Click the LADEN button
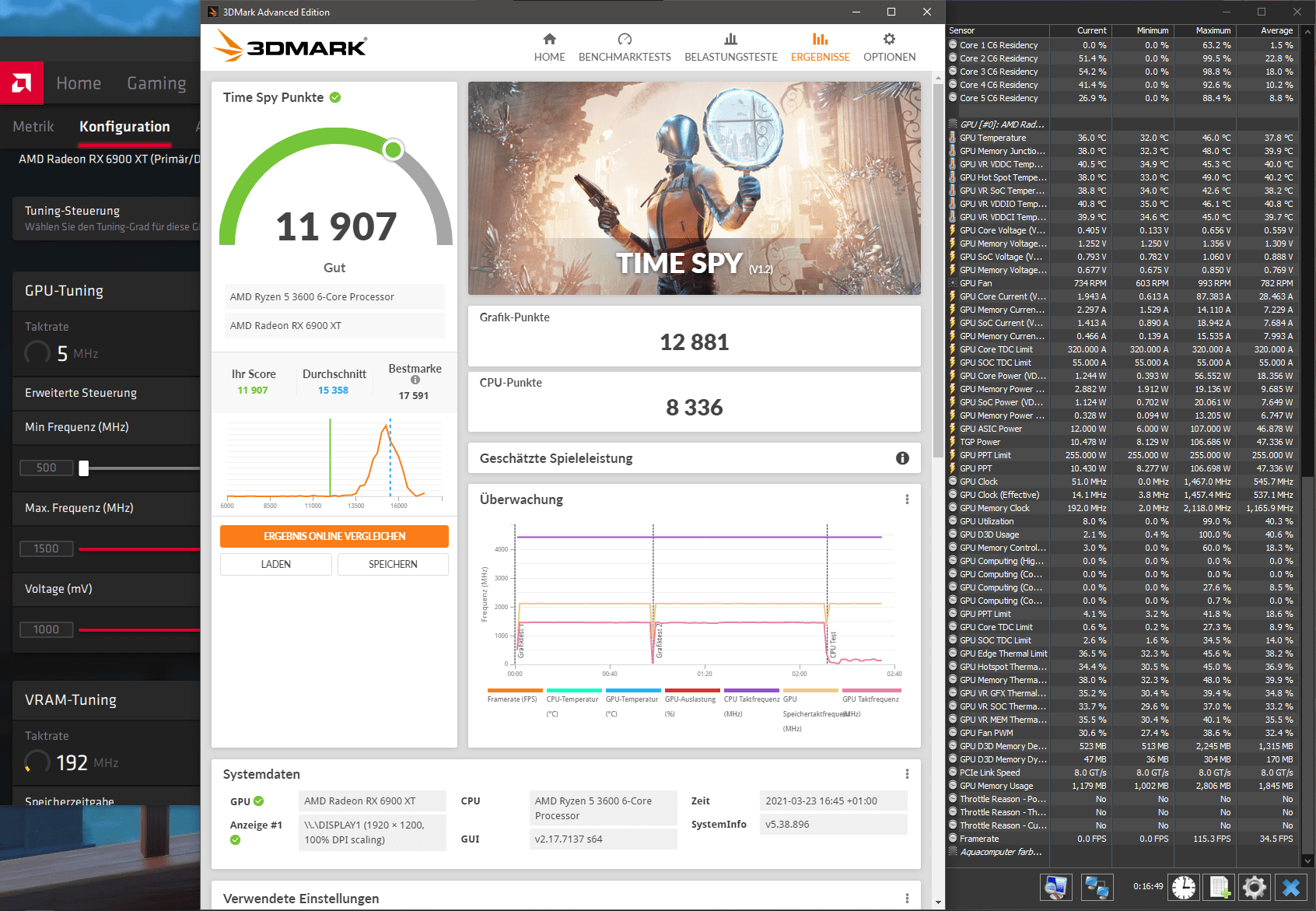The height and width of the screenshot is (911, 1316). 276,564
